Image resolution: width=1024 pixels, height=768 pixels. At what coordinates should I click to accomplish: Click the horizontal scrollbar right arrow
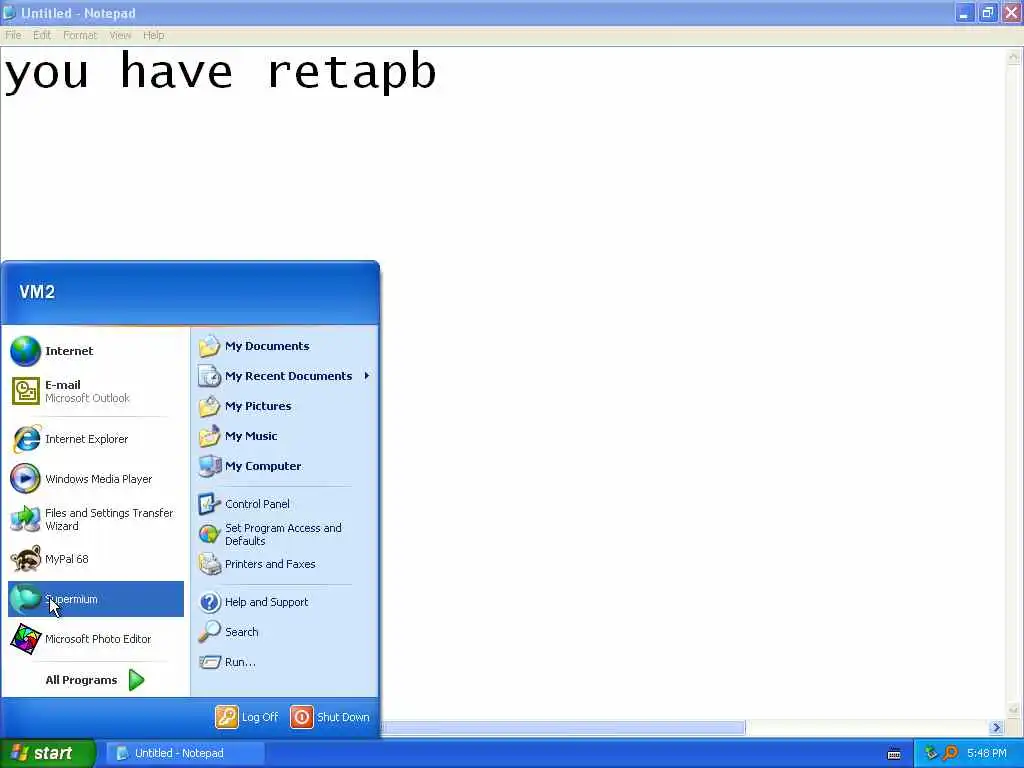pos(996,727)
